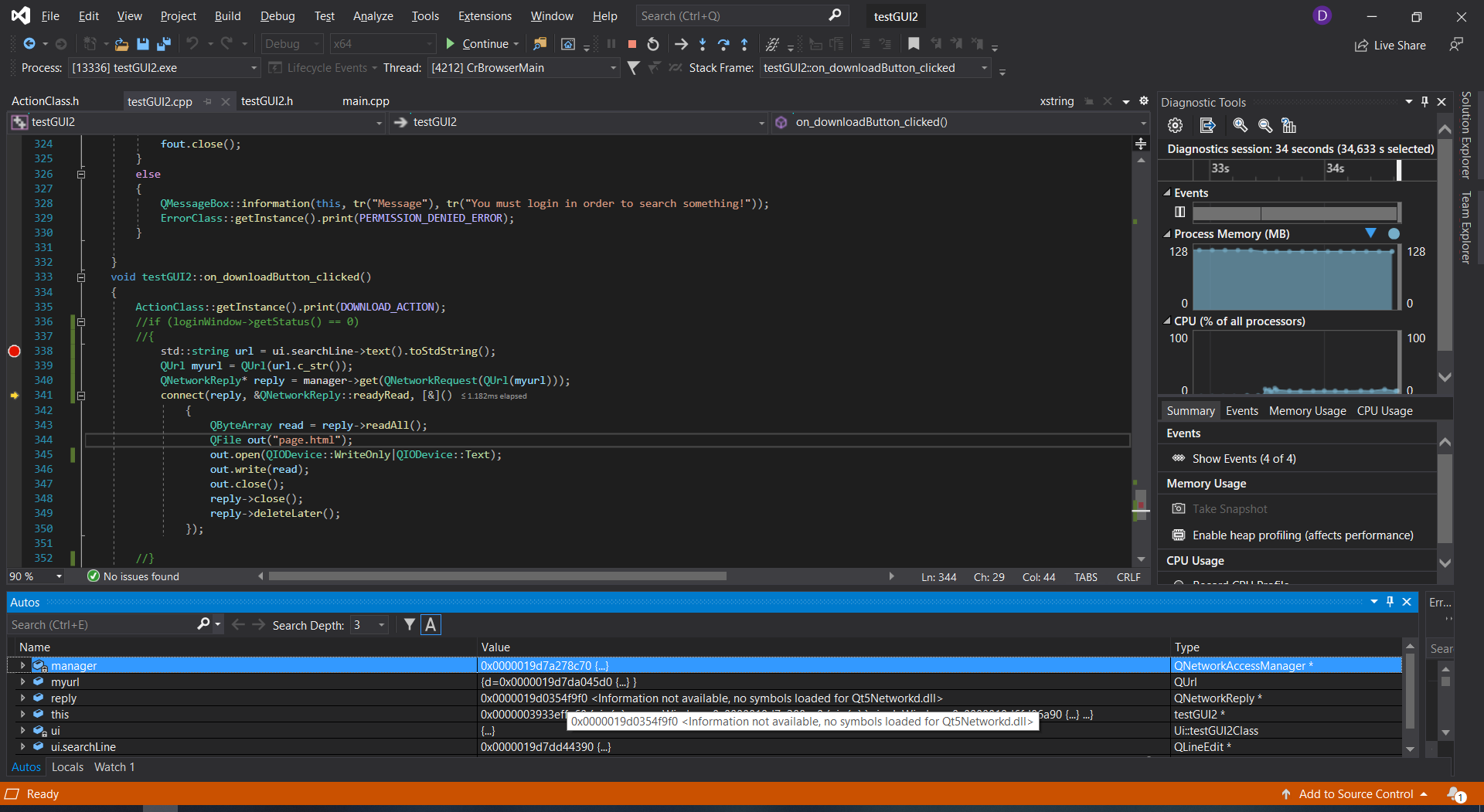Open Live Share
The width and height of the screenshot is (1484, 812).
[x=1390, y=46]
